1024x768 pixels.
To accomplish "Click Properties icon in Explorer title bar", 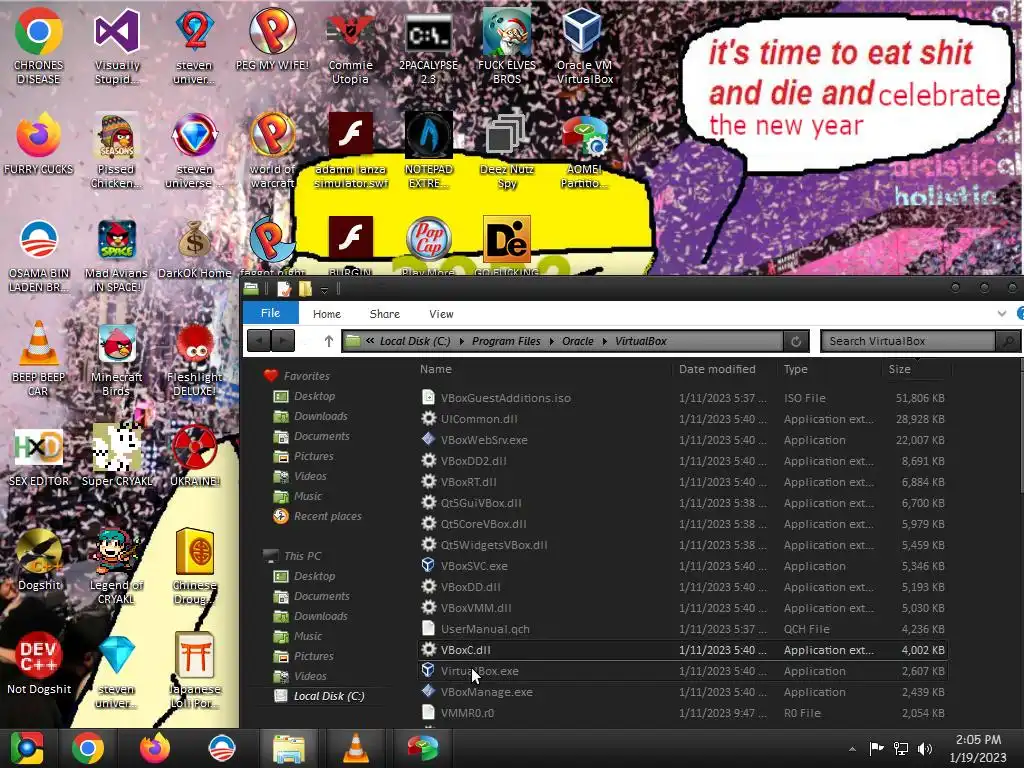I will [x=284, y=289].
